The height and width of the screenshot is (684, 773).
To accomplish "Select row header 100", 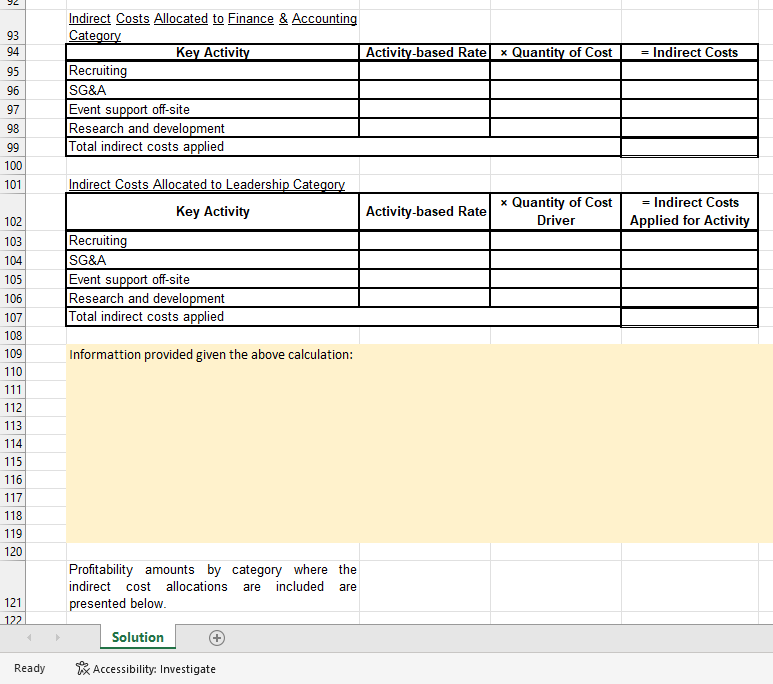I will coord(13,166).
